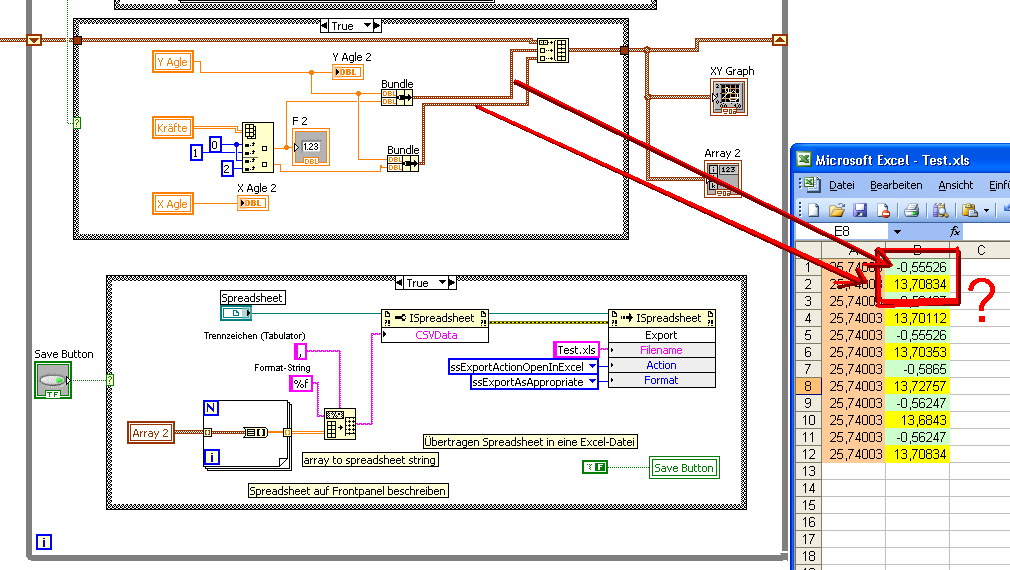Open Excel Datei menu

point(841,185)
